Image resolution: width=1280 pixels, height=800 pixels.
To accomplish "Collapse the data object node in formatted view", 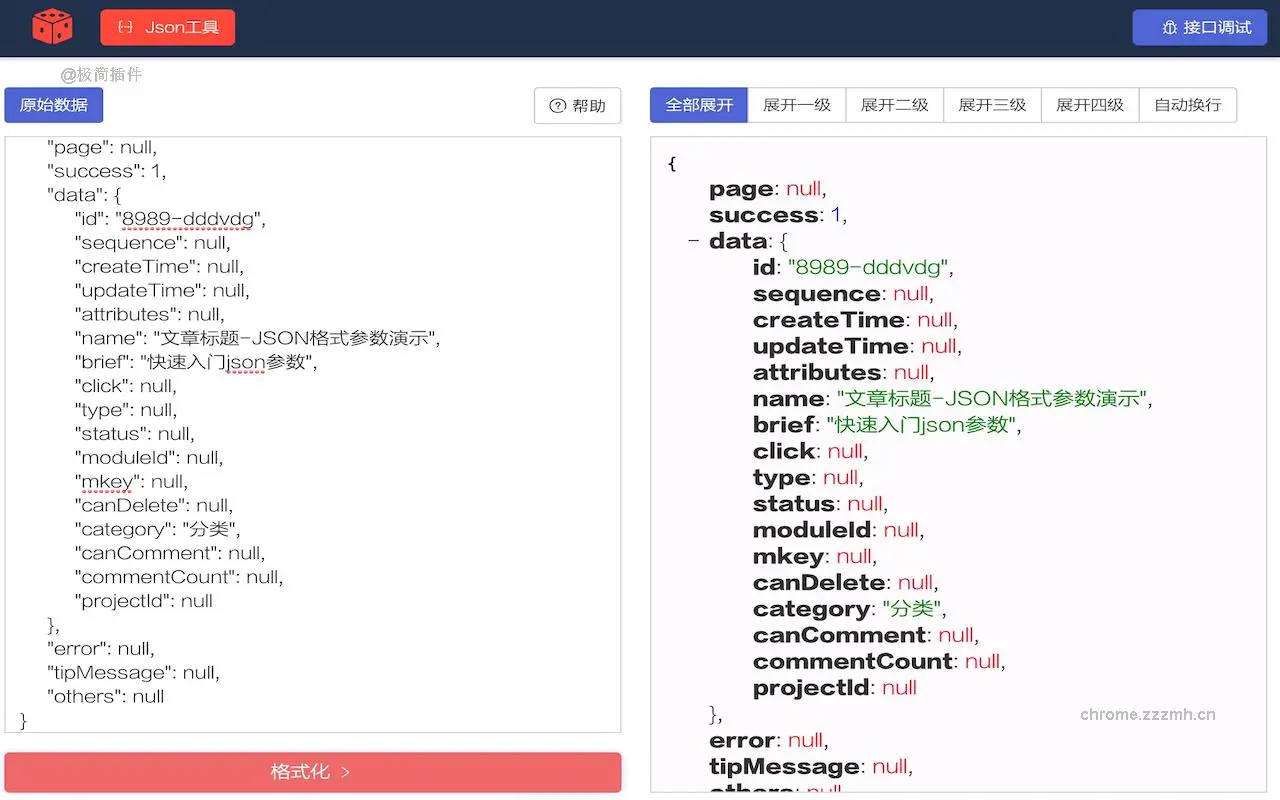I will pyautogui.click(x=694, y=240).
